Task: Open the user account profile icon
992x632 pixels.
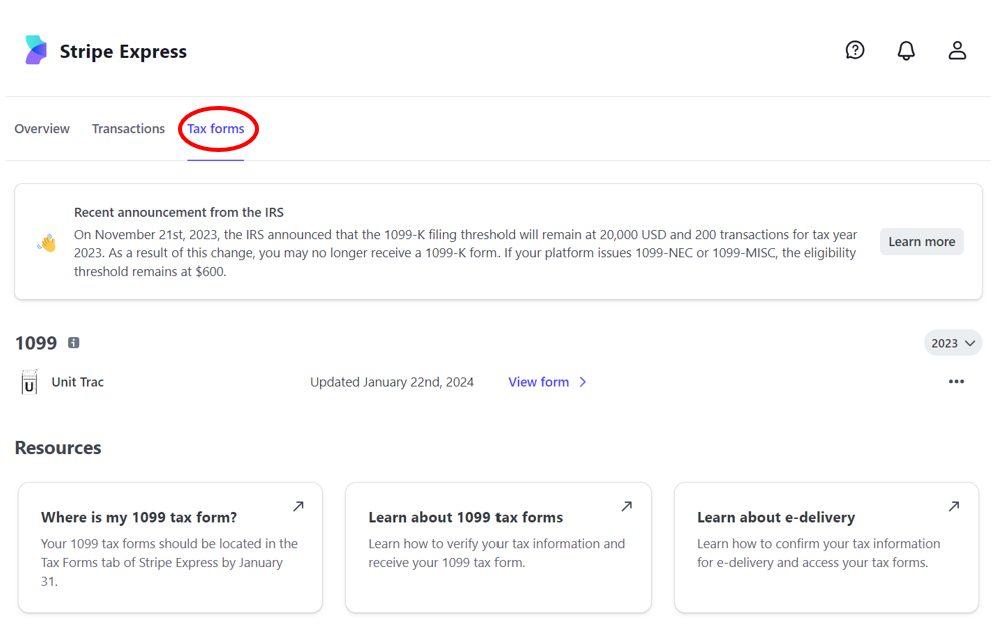Action: pos(957,50)
